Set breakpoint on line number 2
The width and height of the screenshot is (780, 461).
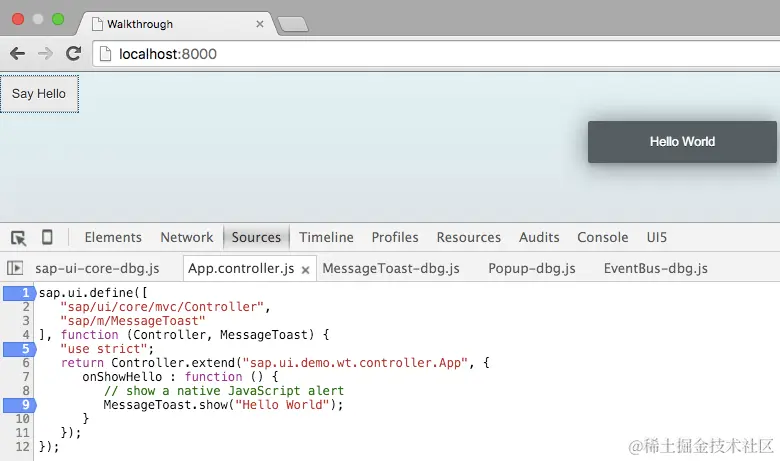tap(26, 307)
